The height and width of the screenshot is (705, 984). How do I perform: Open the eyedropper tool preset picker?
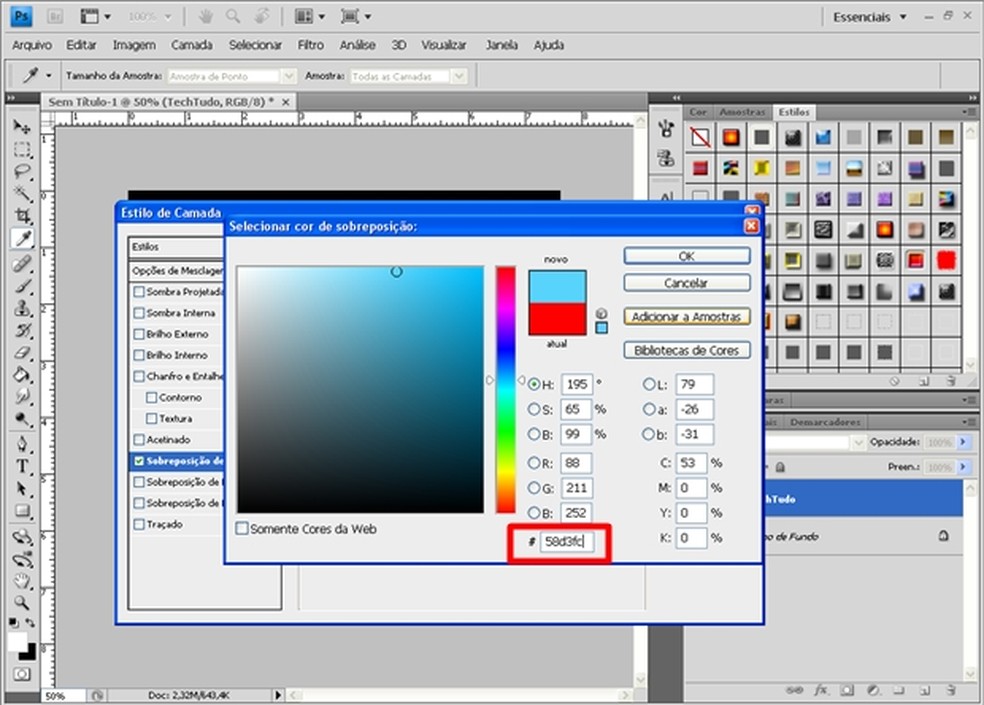coord(50,76)
